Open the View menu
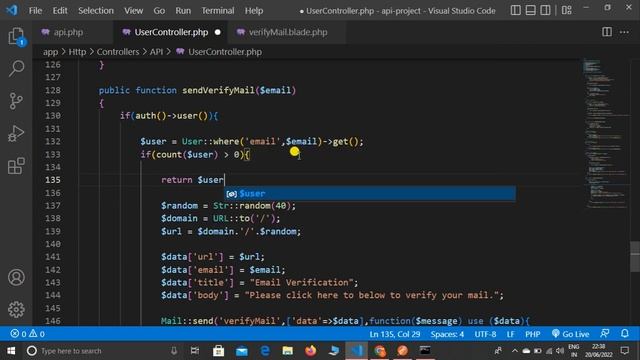640x360 pixels. 133,11
